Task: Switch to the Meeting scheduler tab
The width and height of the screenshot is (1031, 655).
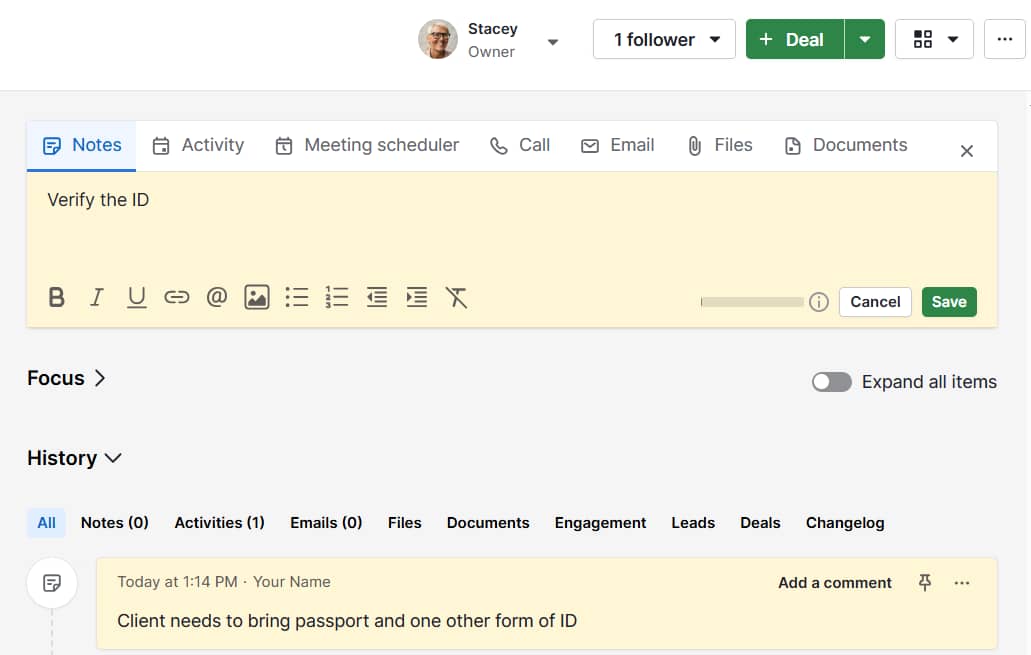Action: point(369,145)
